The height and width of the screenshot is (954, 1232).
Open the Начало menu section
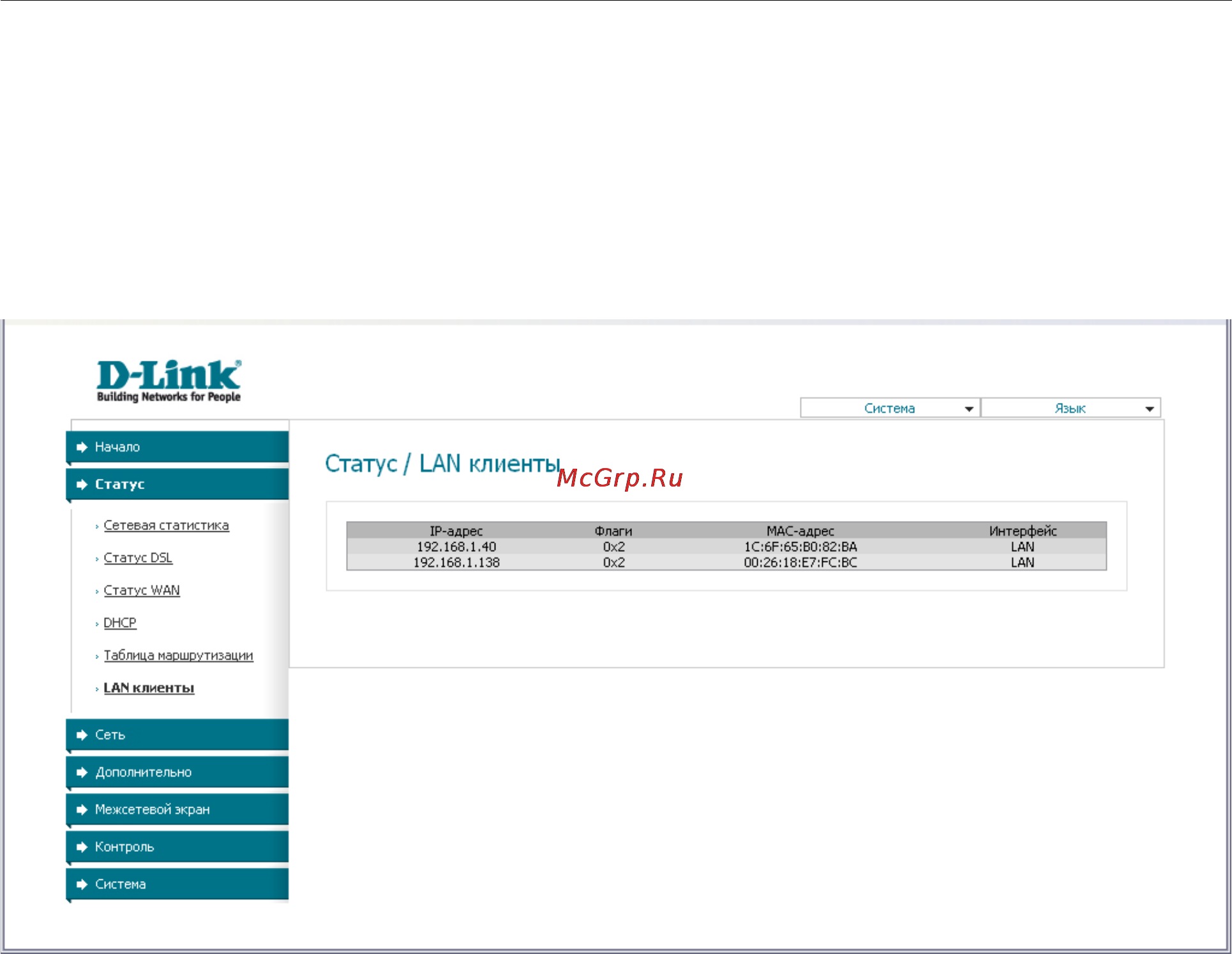pos(177,447)
